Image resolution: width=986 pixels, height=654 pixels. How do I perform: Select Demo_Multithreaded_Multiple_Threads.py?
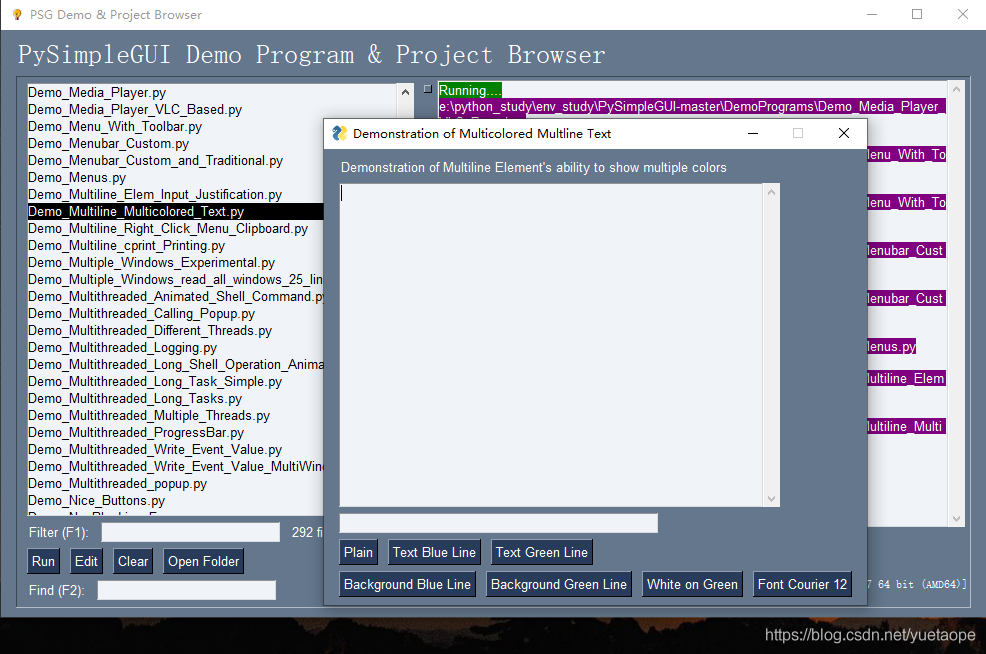coord(148,415)
